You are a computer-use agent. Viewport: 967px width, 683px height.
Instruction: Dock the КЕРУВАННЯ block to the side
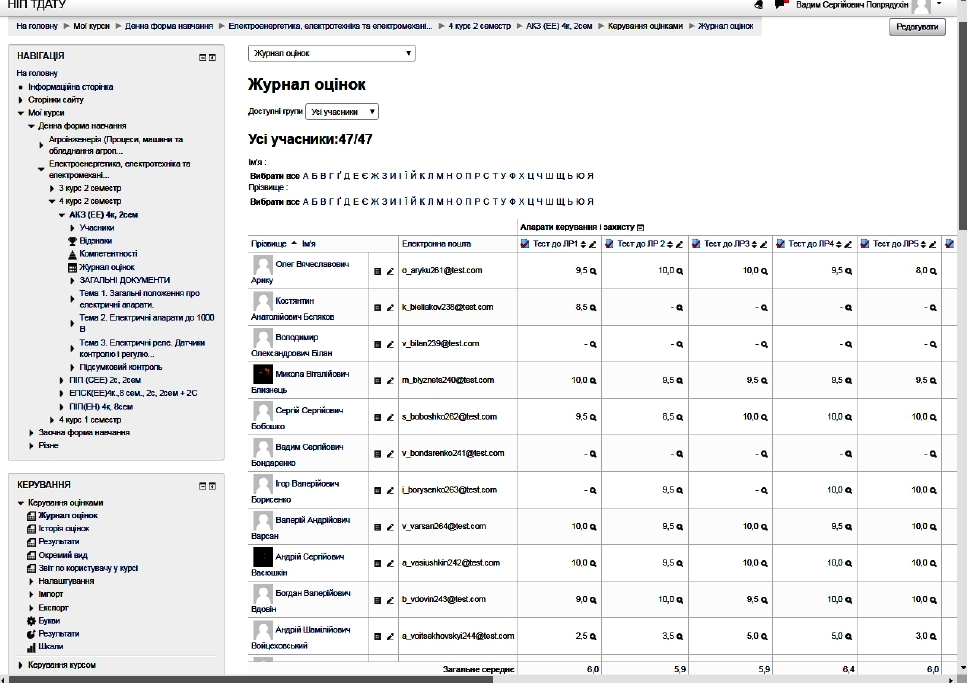pyautogui.click(x=211, y=485)
